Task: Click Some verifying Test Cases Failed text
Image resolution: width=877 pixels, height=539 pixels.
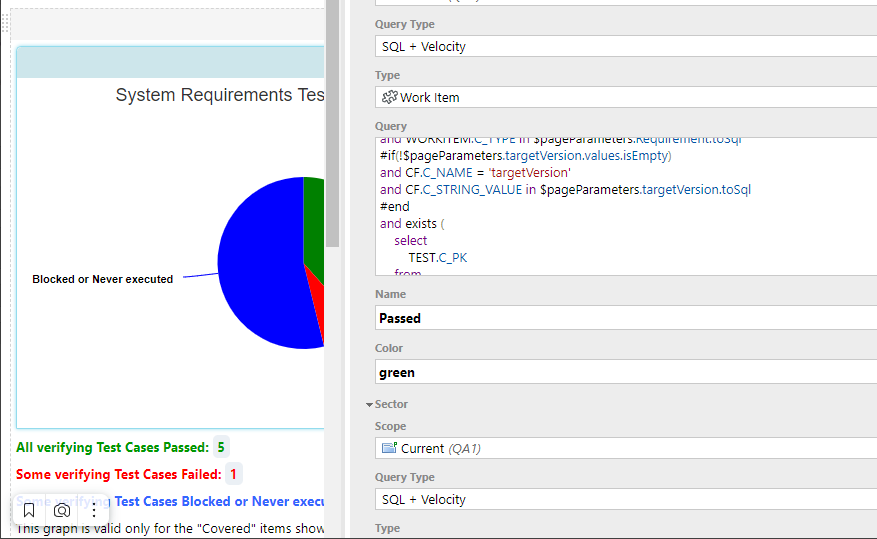Action: coord(119,474)
